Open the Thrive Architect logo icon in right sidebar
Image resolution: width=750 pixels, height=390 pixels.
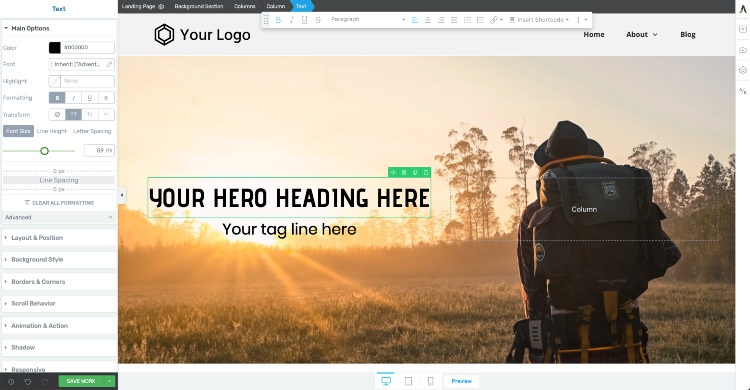click(x=743, y=9)
